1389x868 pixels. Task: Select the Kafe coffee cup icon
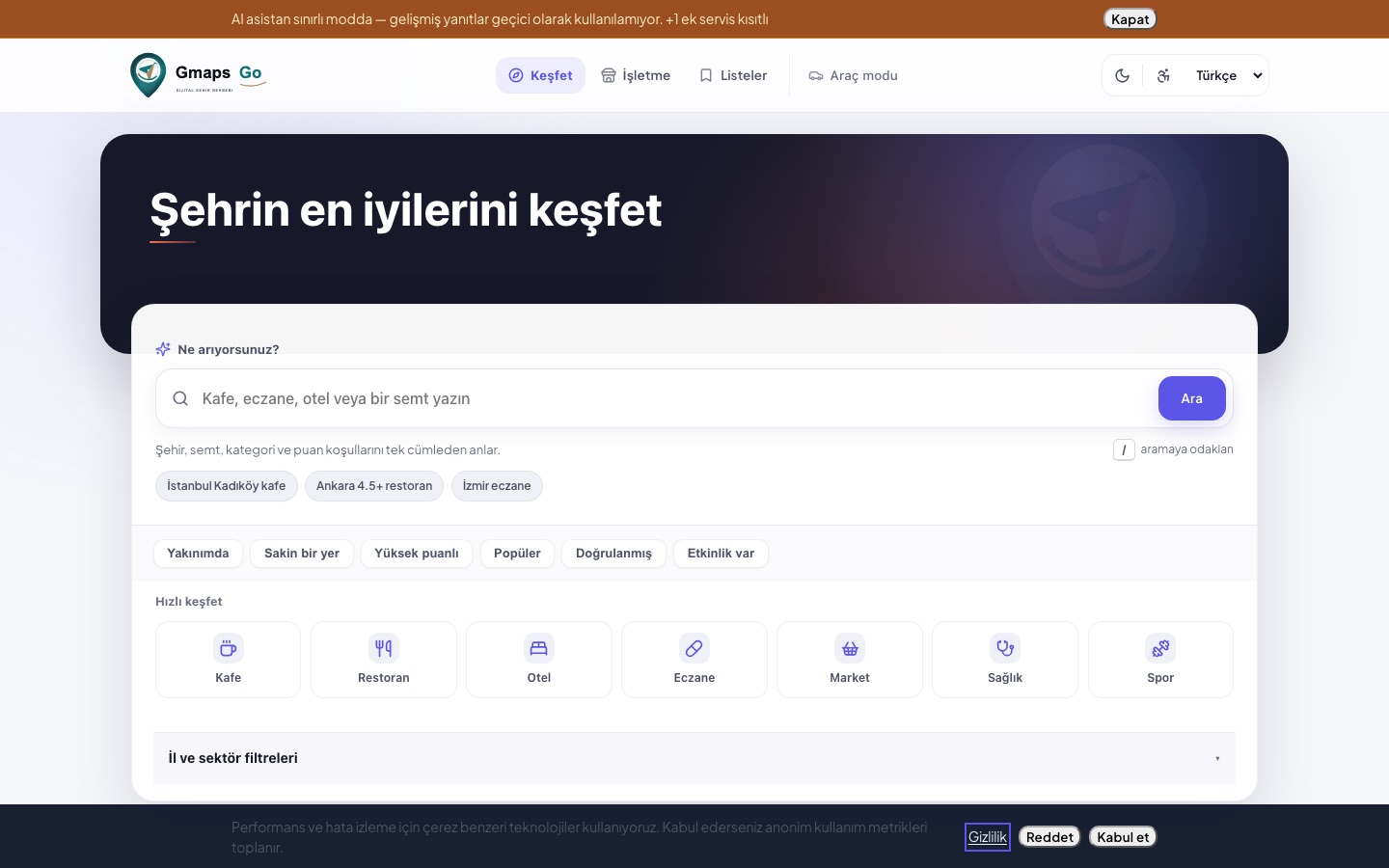point(229,648)
